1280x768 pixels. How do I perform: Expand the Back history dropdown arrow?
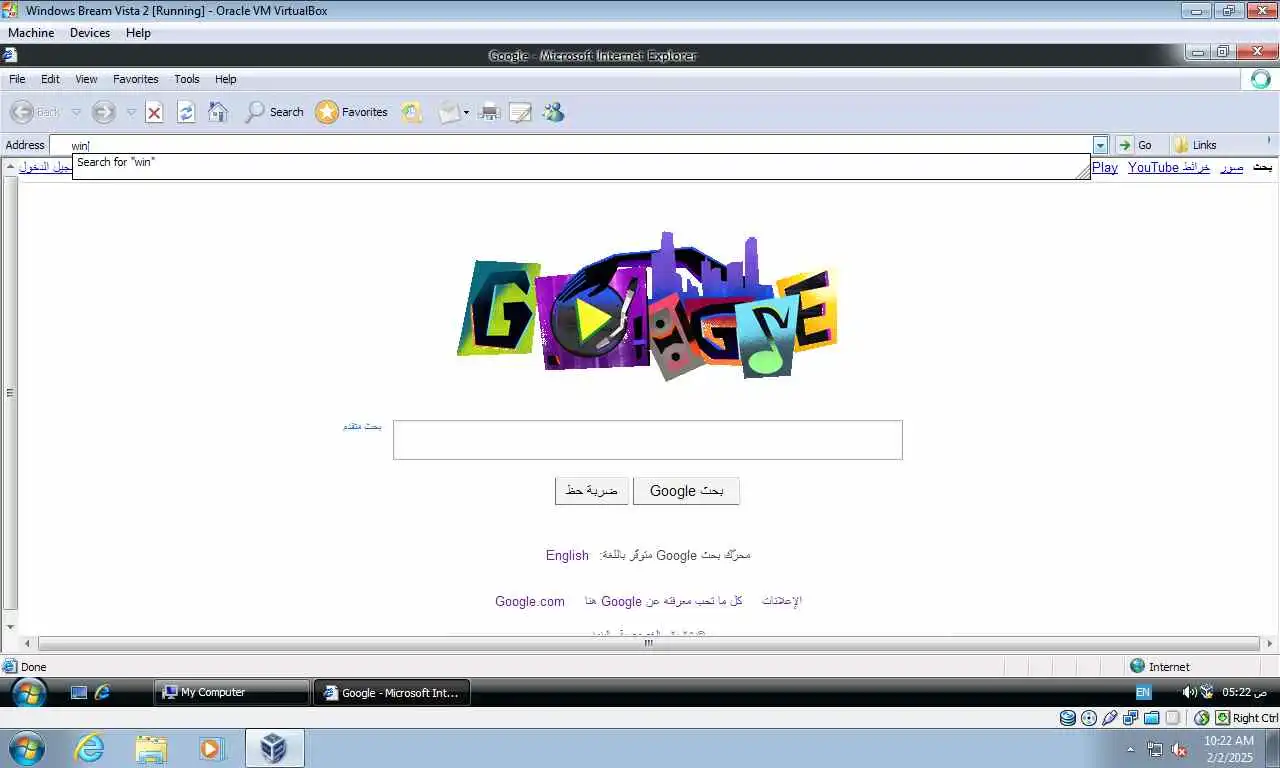click(x=76, y=112)
